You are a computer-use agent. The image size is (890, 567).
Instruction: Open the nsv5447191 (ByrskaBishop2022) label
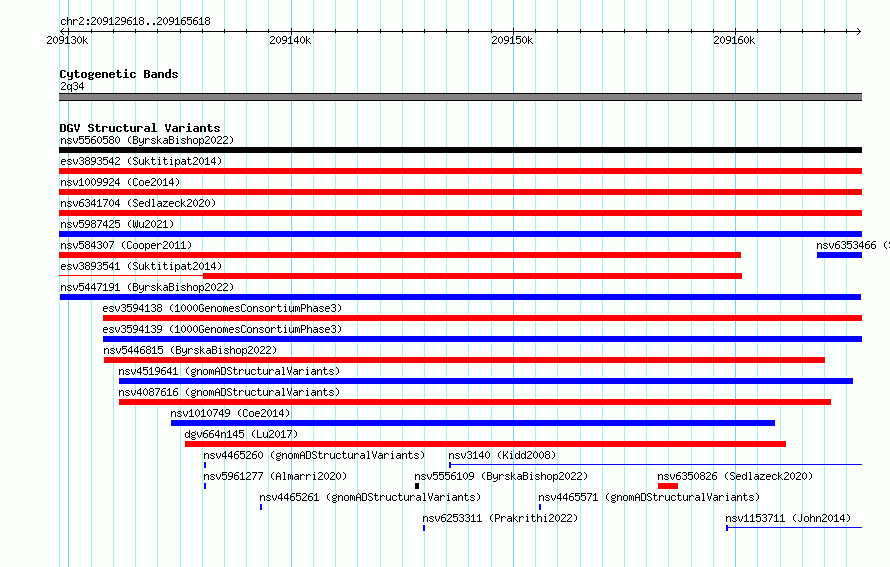pyautogui.click(x=147, y=287)
